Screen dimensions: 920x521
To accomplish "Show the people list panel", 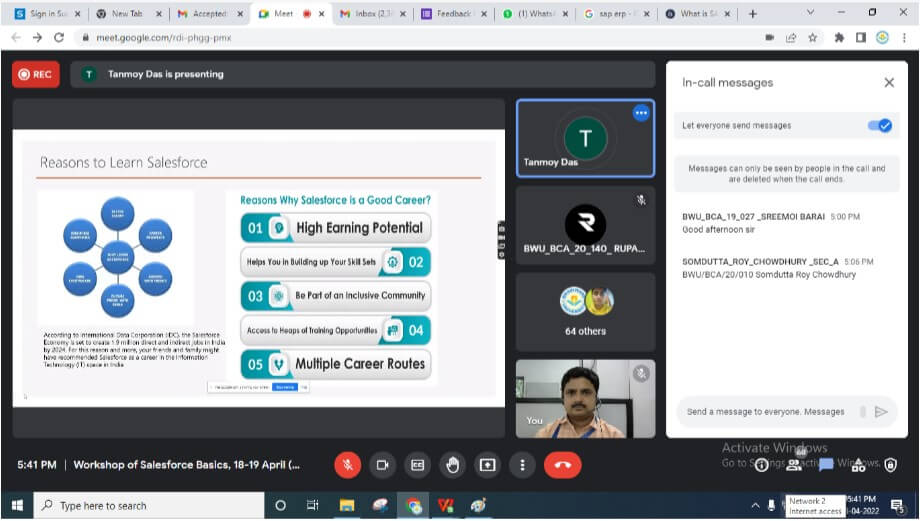I will point(795,465).
